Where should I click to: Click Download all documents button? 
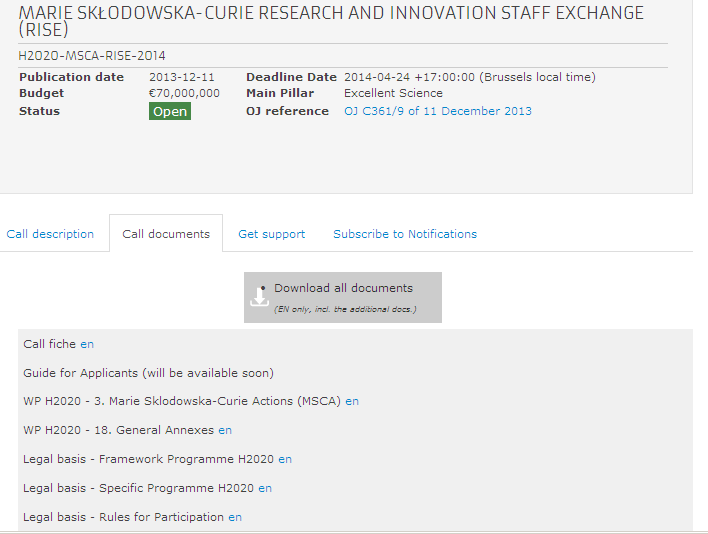coord(343,297)
